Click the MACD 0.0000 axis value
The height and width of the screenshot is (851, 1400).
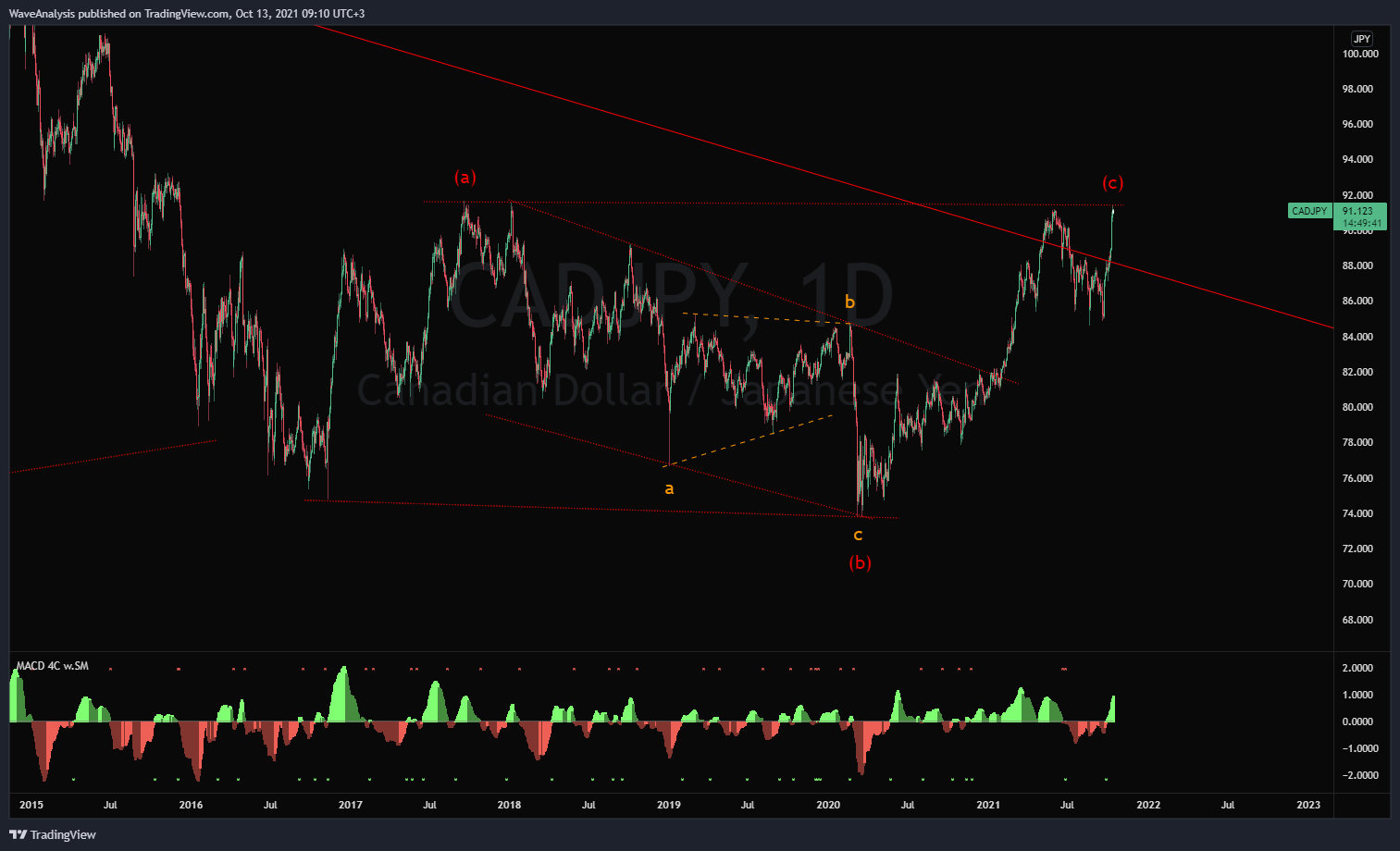[1357, 721]
